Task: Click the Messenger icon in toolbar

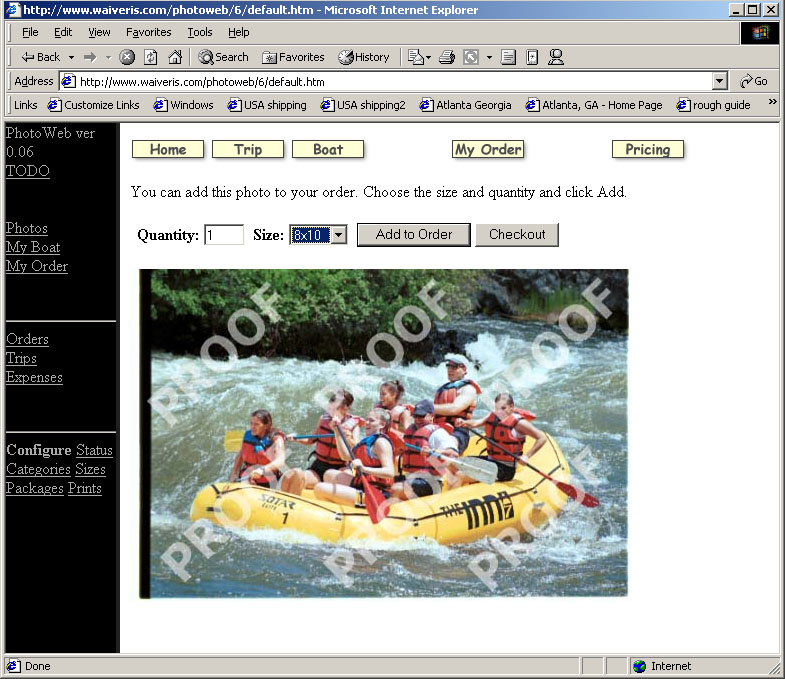Action: (x=556, y=57)
